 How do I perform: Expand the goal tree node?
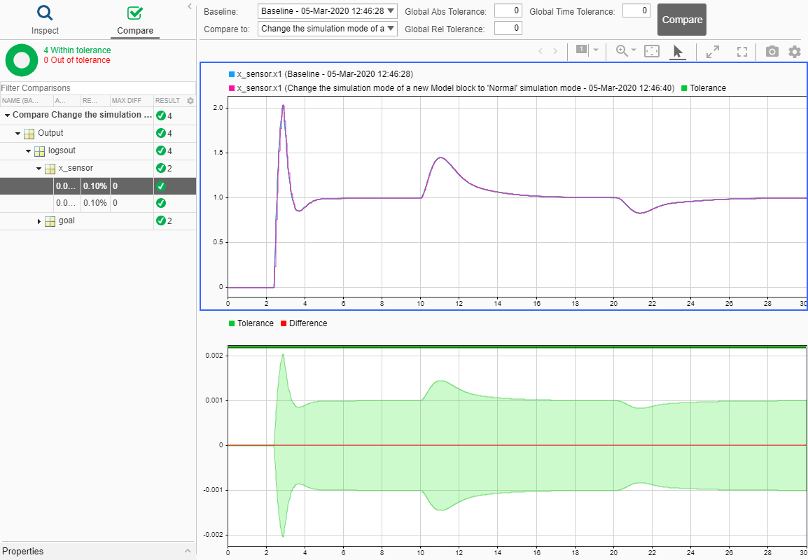click(x=39, y=221)
